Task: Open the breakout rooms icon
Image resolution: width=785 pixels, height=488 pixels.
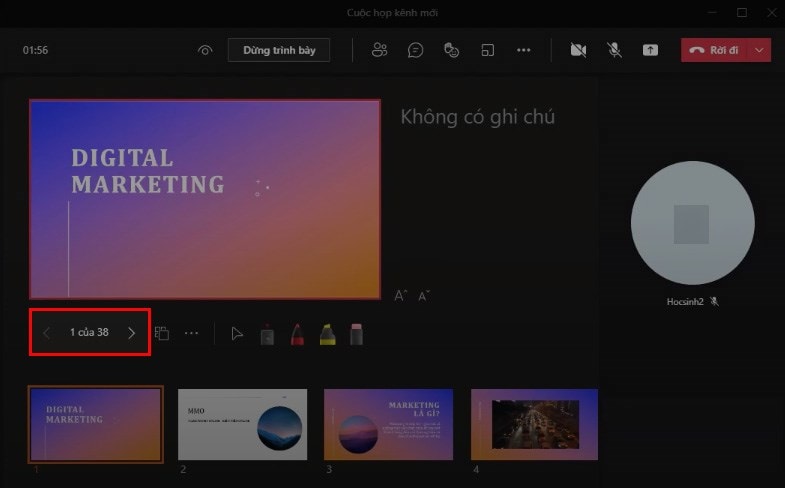Action: pos(488,50)
